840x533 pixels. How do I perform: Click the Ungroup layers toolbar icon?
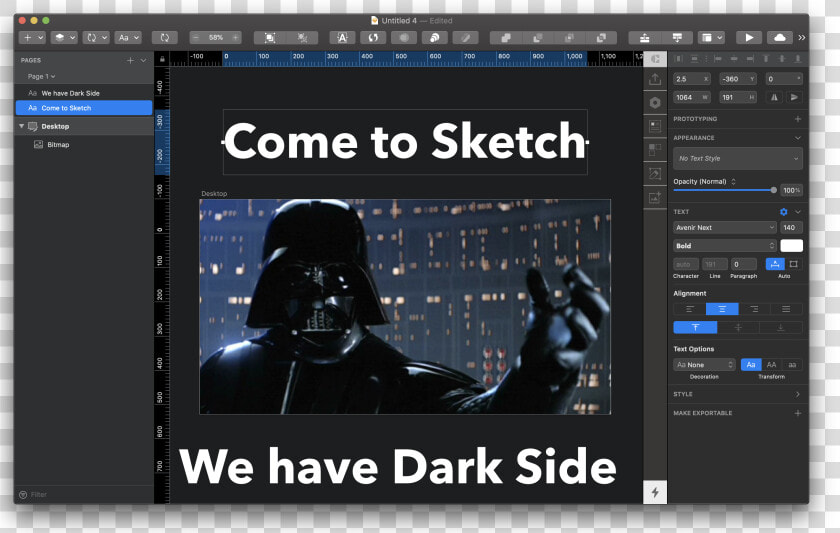[x=303, y=37]
